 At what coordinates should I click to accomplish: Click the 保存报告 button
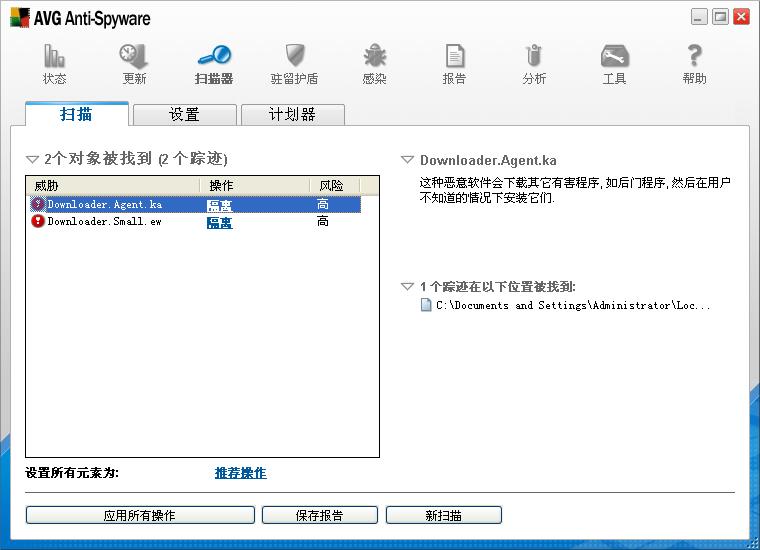[319, 515]
